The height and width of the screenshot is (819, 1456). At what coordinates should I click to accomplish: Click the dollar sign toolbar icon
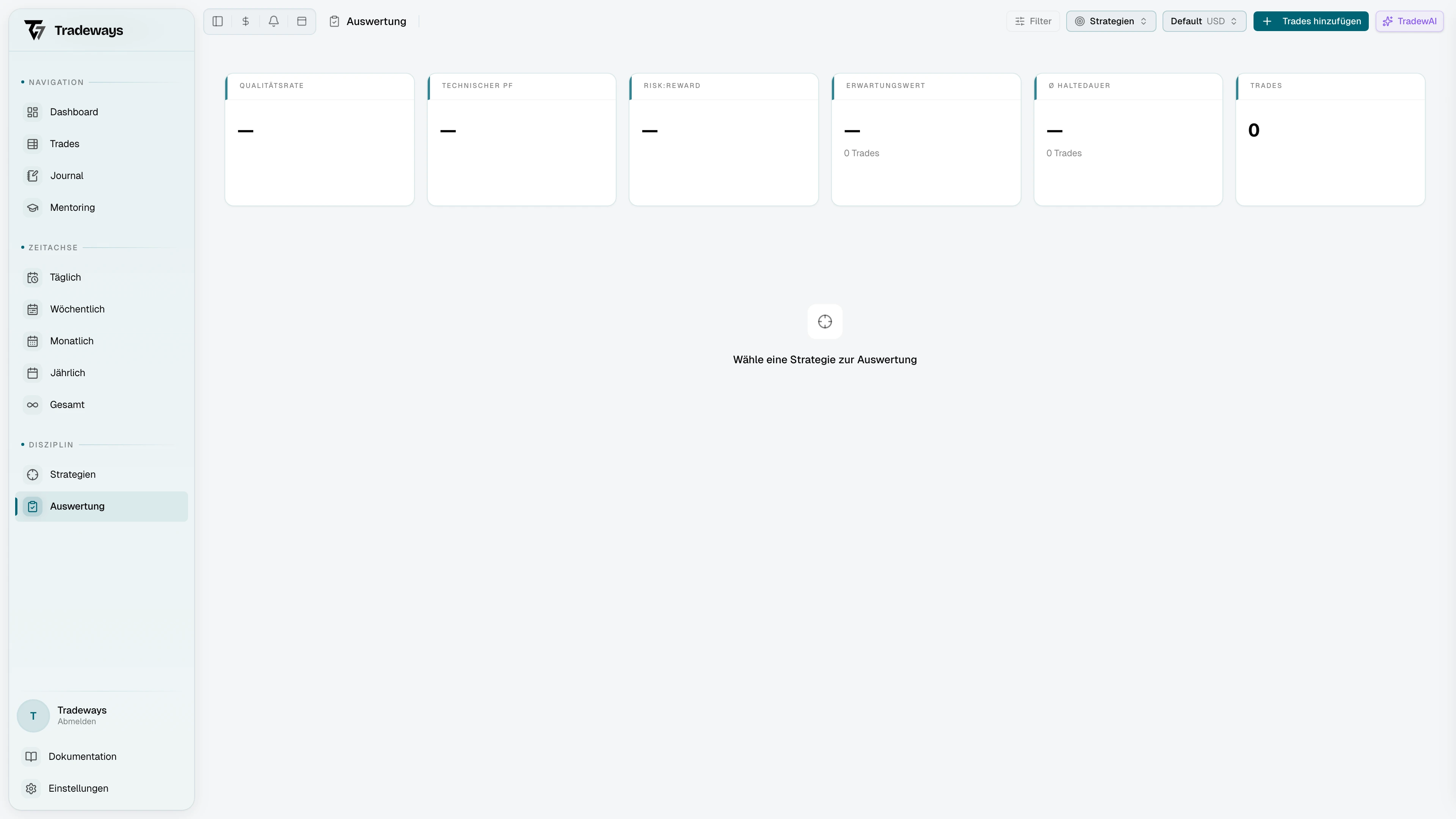tap(246, 22)
